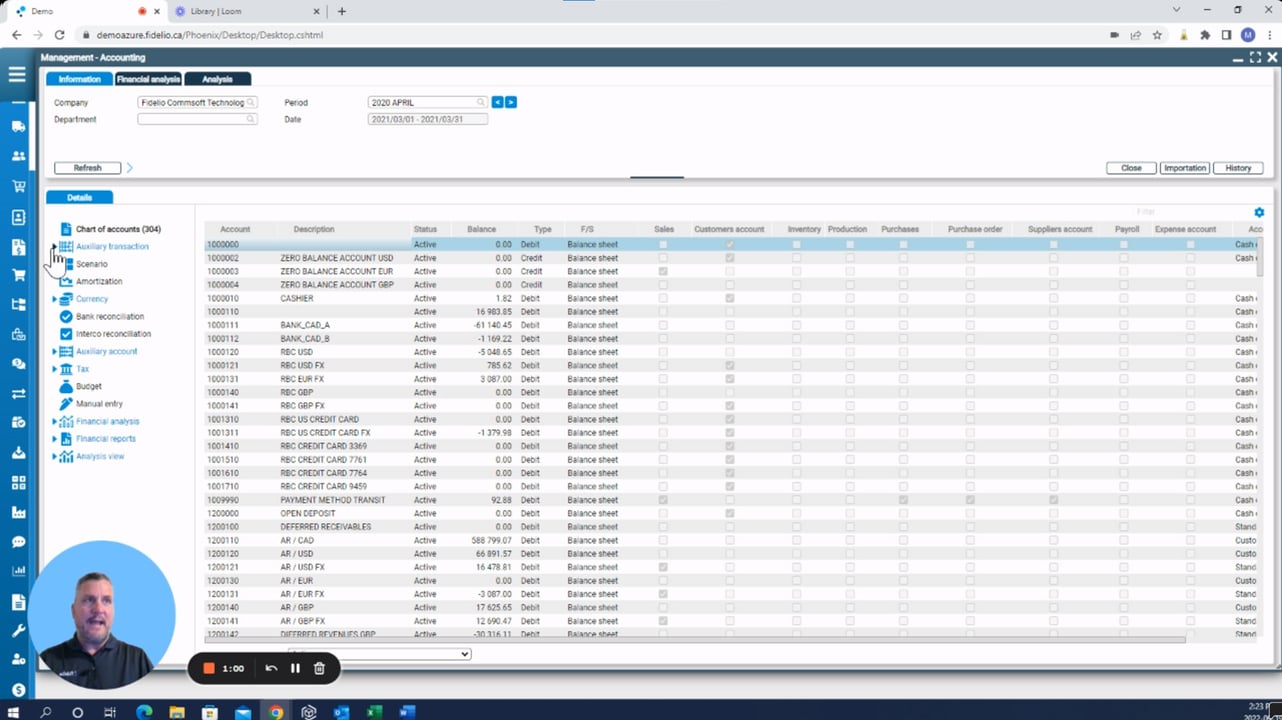Switch to the Library | Loom browser tab
1282x720 pixels.
click(x=246, y=11)
